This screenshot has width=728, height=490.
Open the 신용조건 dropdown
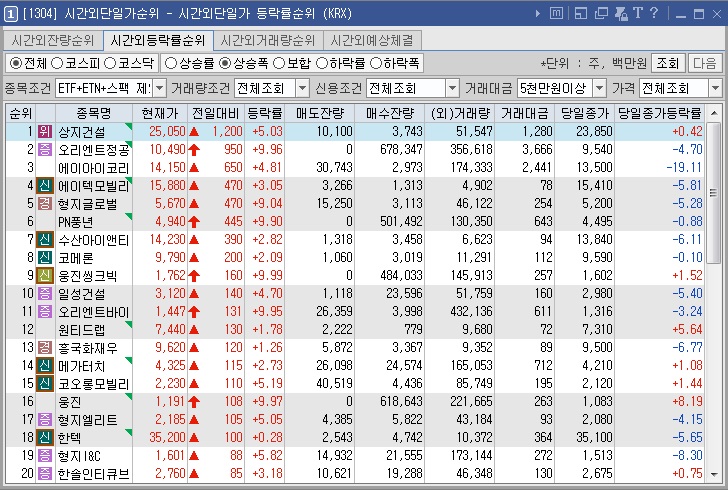[452, 88]
